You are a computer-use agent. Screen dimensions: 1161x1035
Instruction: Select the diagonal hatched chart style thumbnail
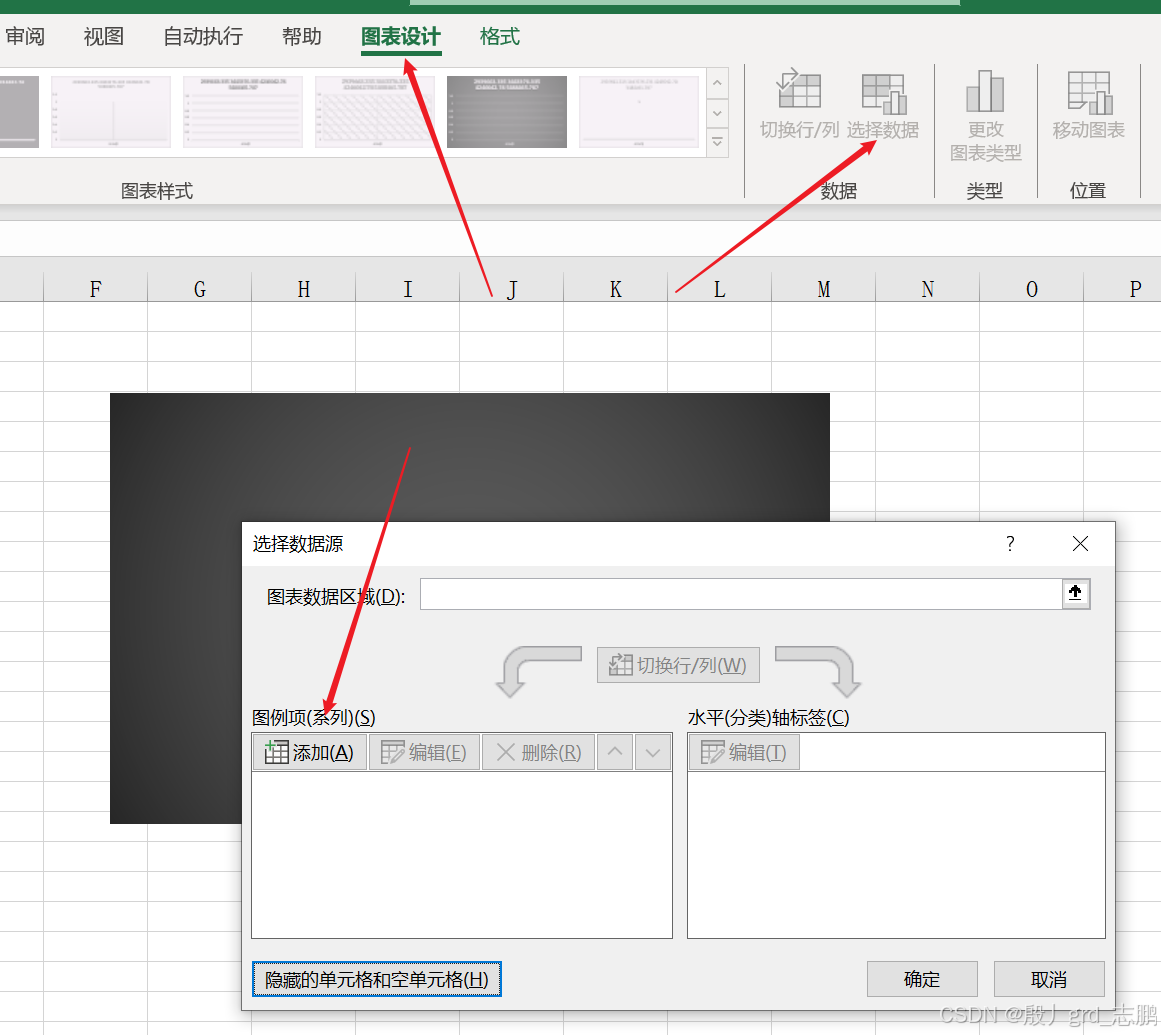click(375, 112)
